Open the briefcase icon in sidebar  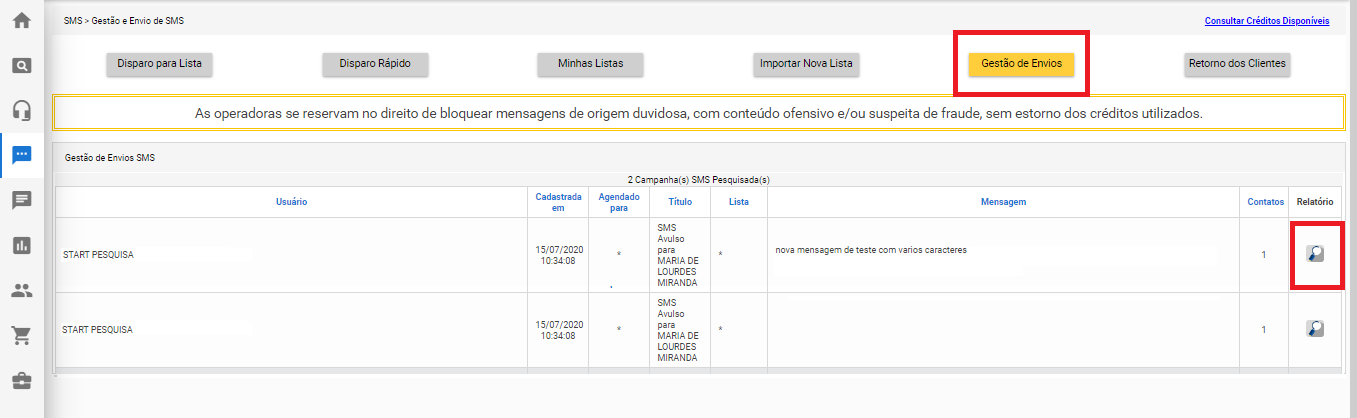[x=21, y=381]
